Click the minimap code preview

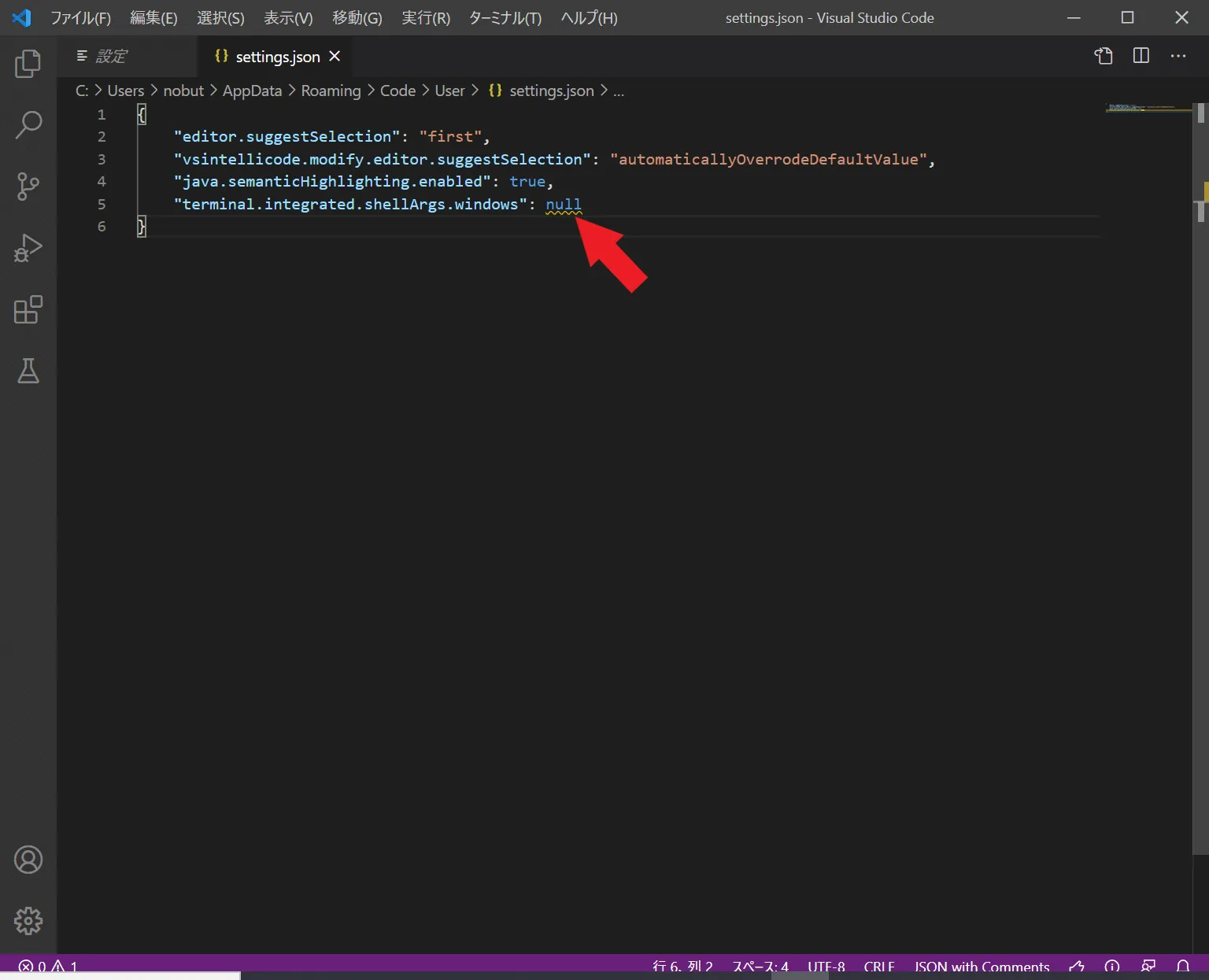click(x=1148, y=108)
